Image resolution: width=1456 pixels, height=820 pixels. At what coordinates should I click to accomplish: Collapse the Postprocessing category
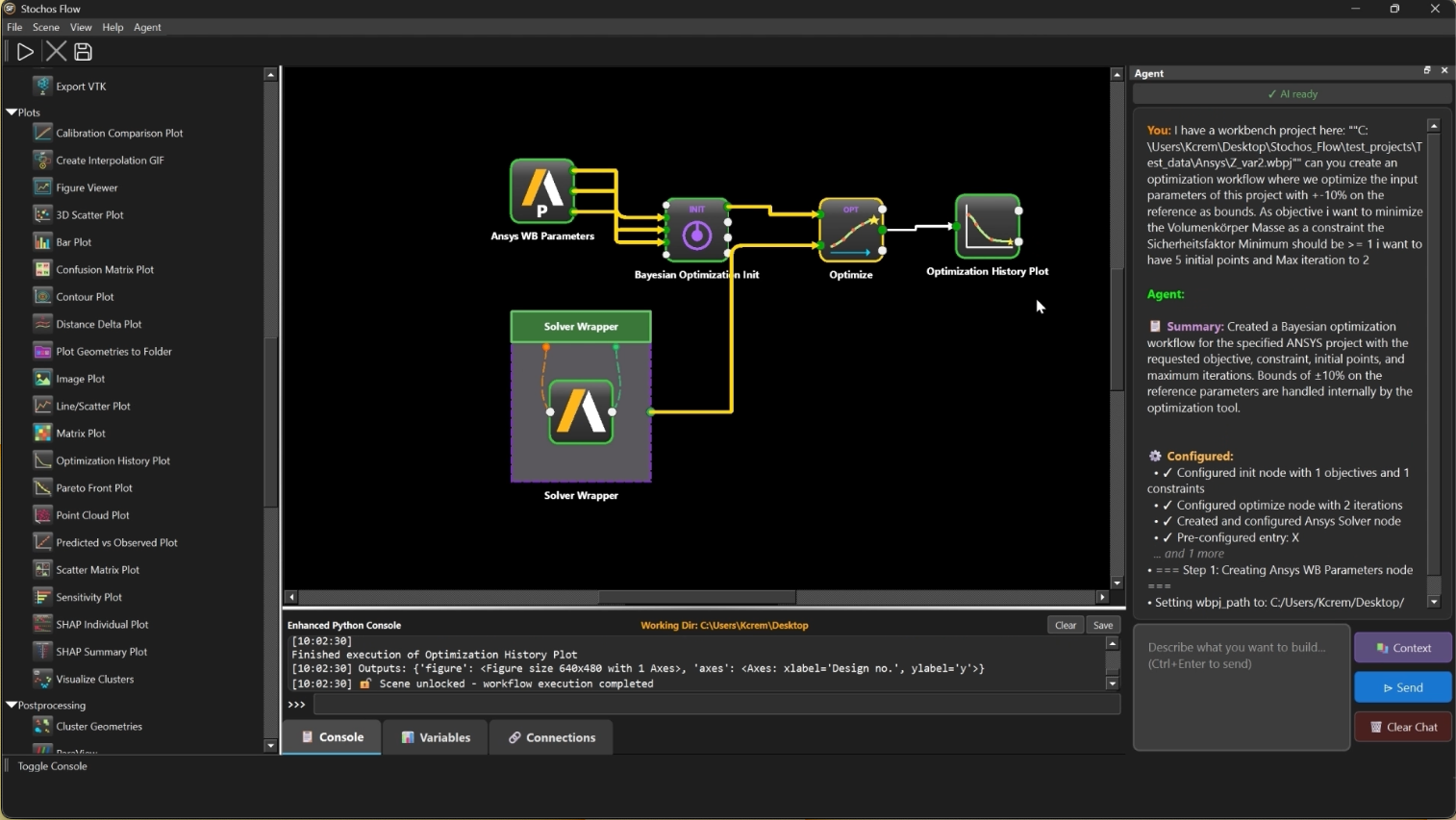point(12,705)
